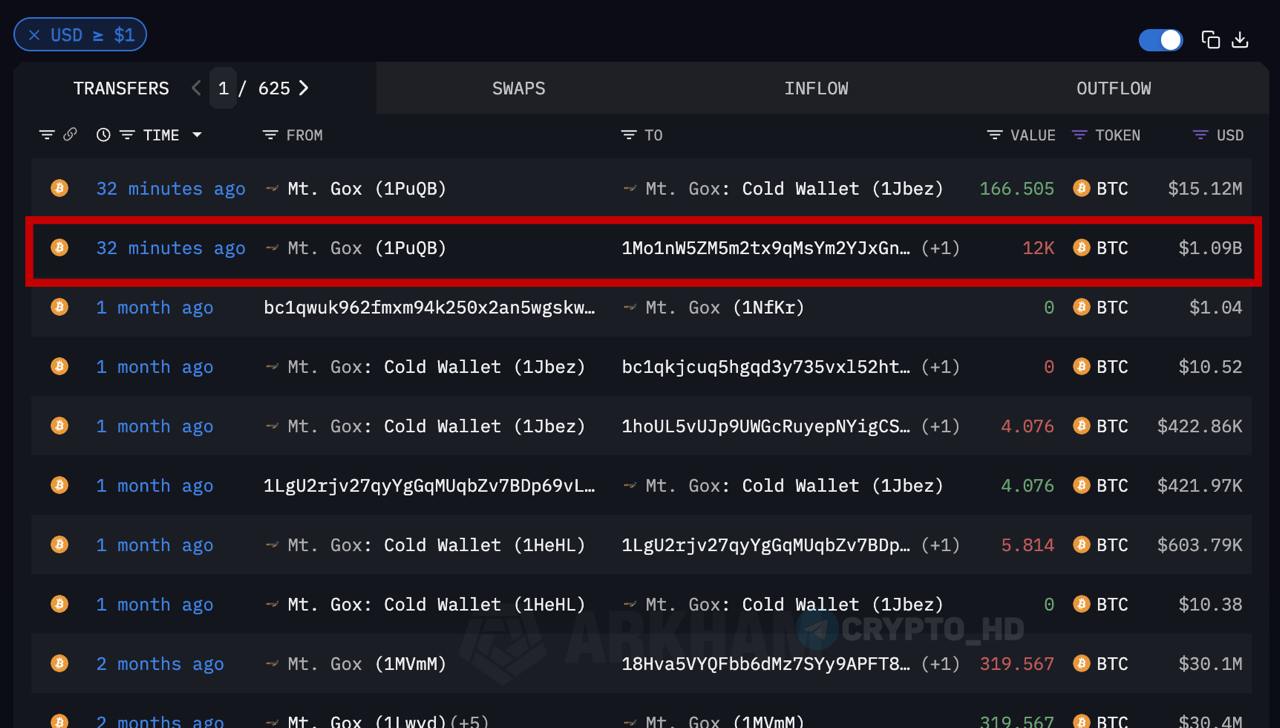Open address 1Mo1nW5ZM5m2tx9qMsYm2YJxGn…

[x=766, y=247]
